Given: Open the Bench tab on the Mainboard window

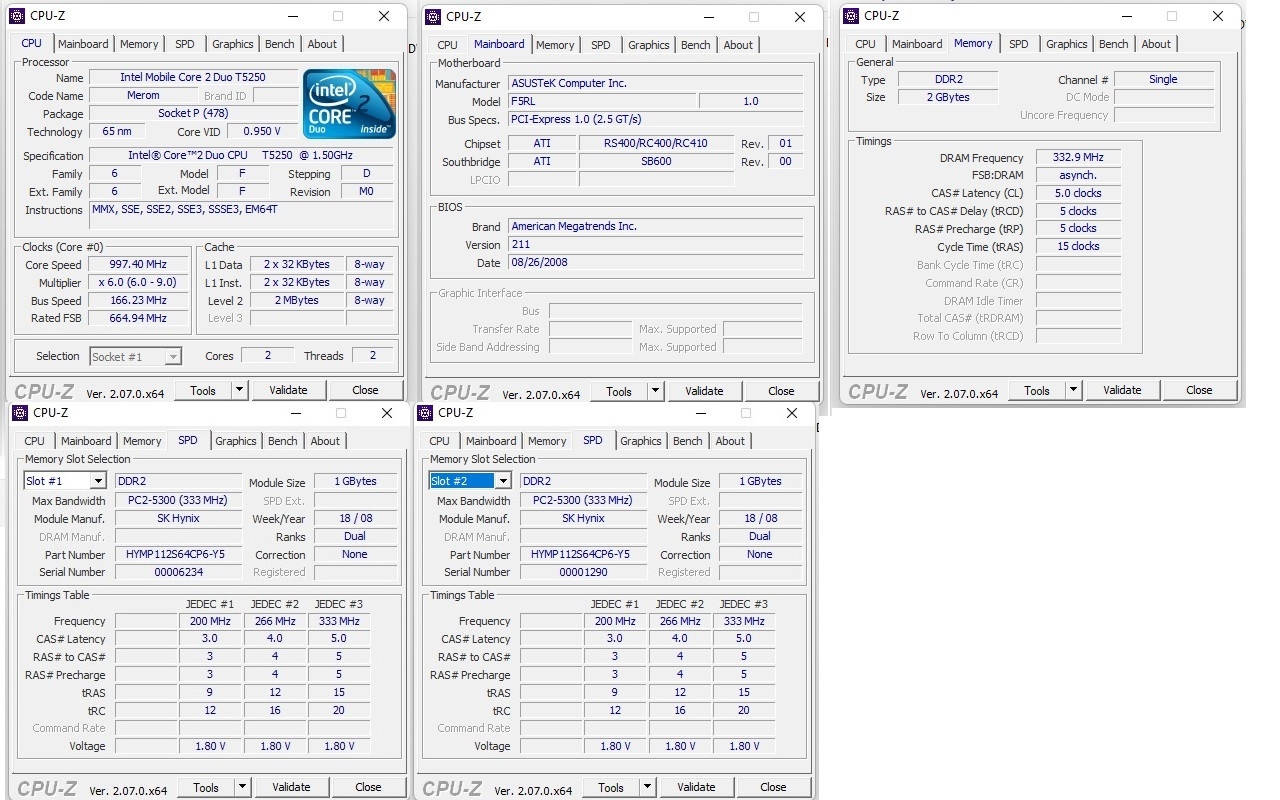Looking at the screenshot, I should coord(695,44).
